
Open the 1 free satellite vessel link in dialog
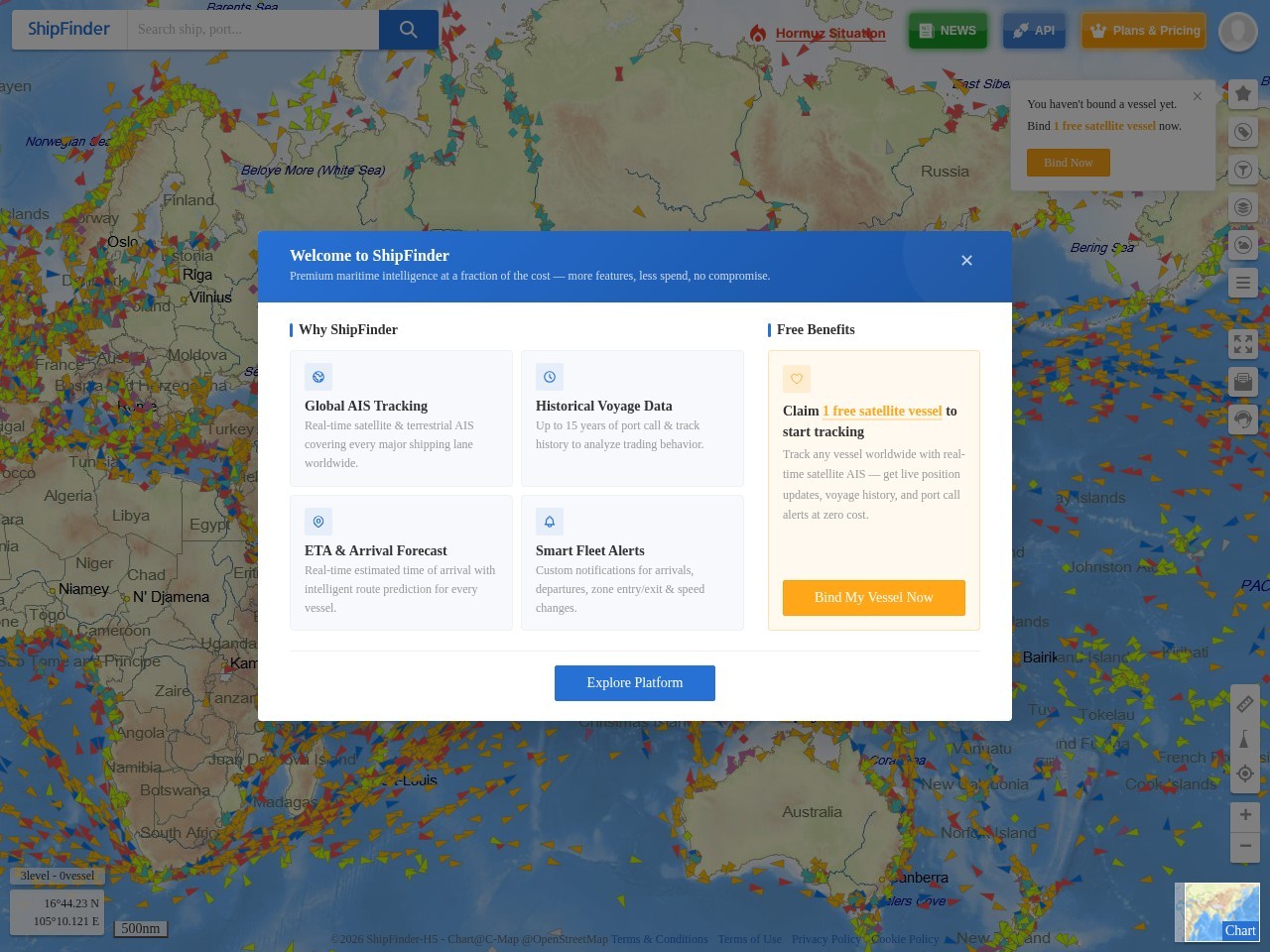[x=882, y=411]
